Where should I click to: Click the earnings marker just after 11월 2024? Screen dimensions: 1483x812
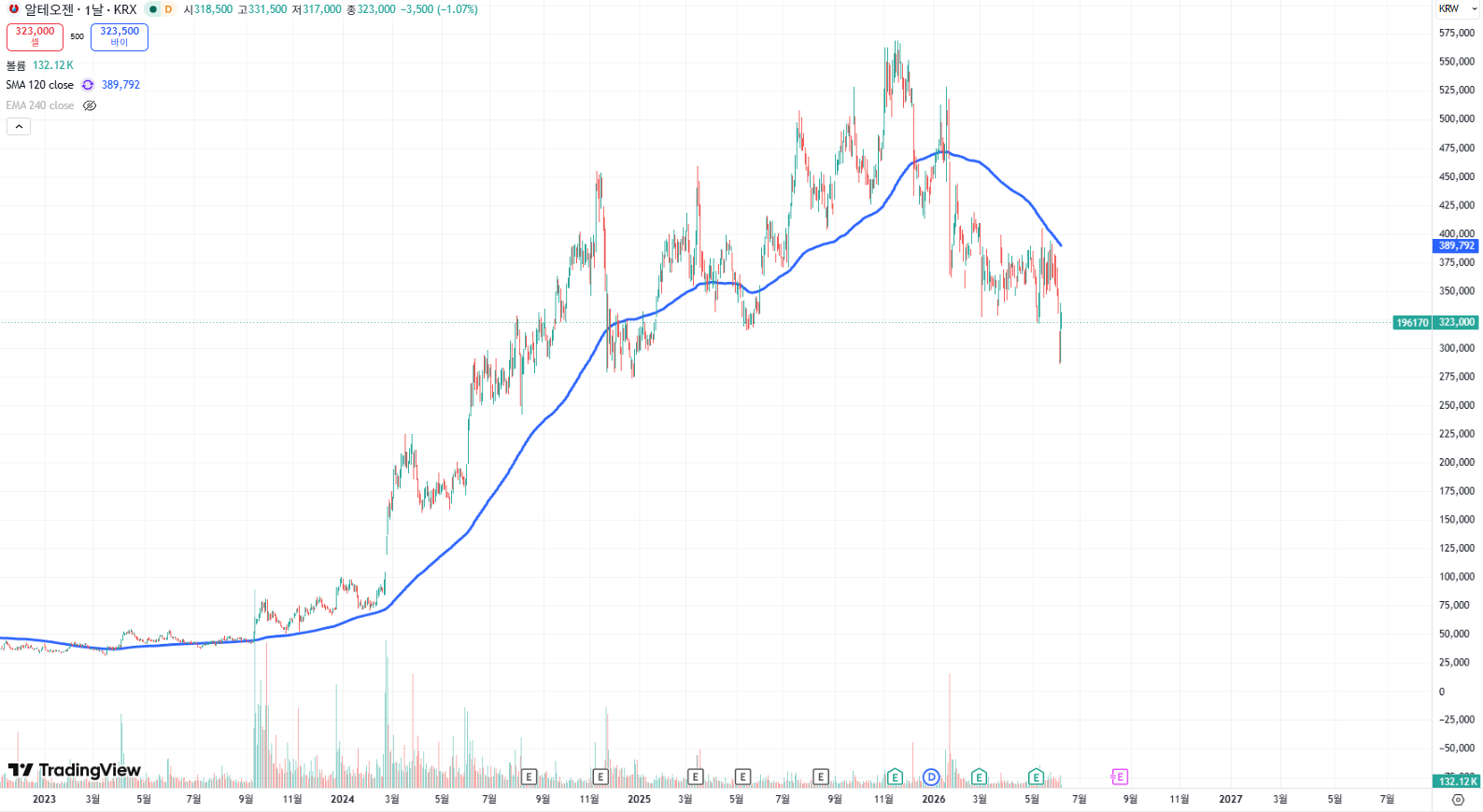click(x=600, y=777)
